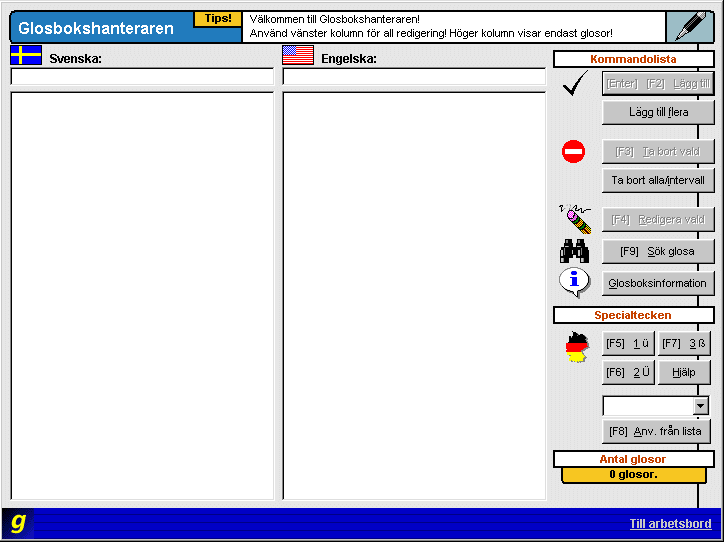
Task: Click the red no-entry remove icon
Action: [574, 152]
